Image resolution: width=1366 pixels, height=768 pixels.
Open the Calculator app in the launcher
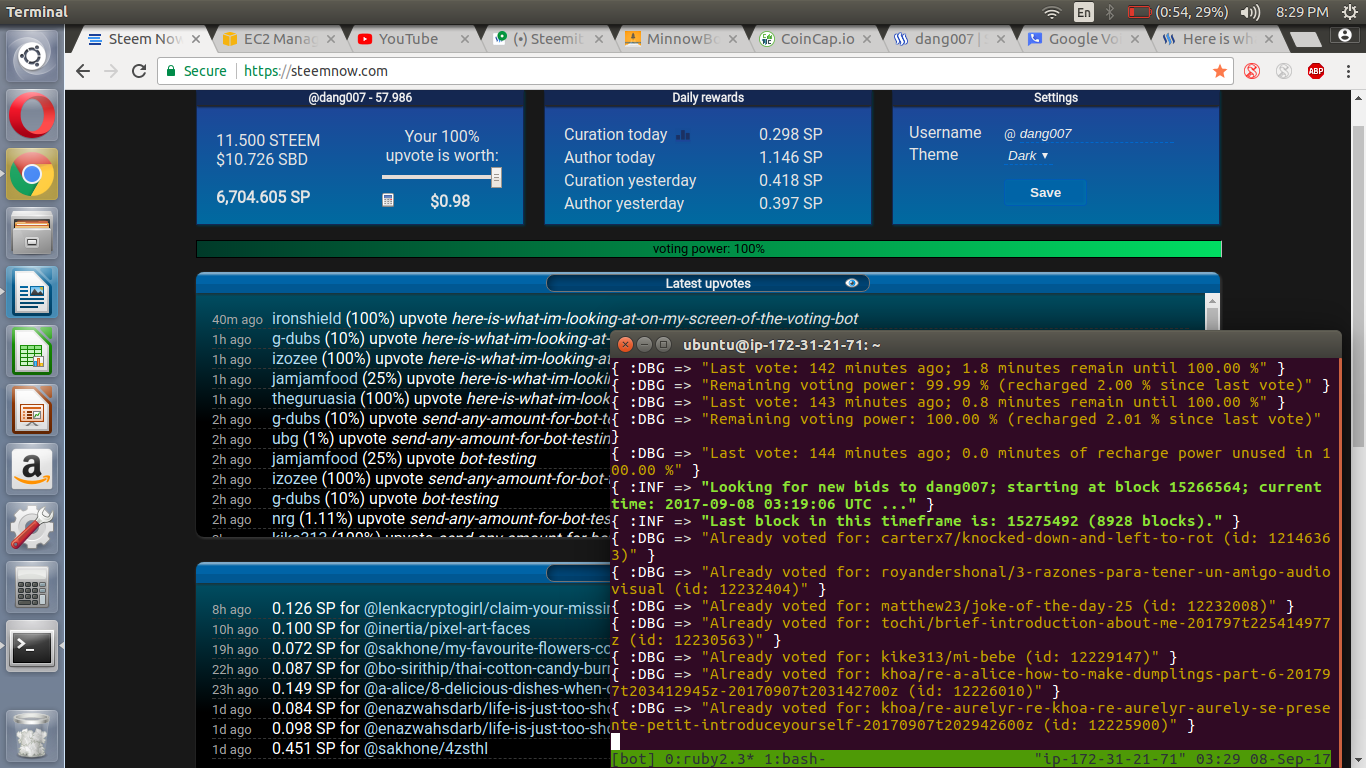coord(33,588)
